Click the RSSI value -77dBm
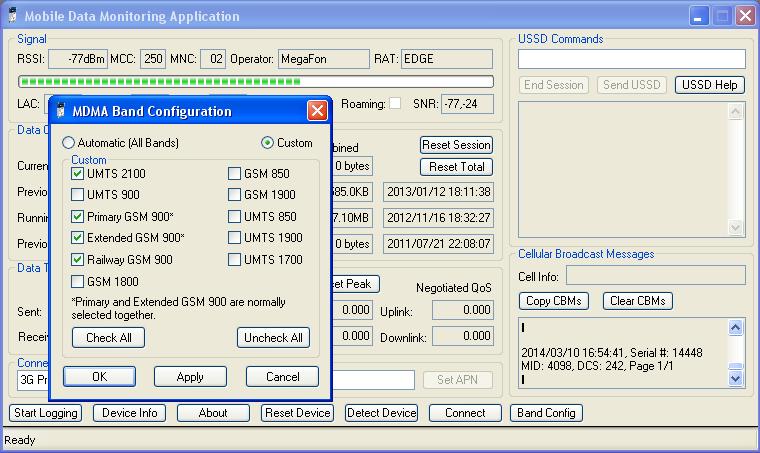 78,59
